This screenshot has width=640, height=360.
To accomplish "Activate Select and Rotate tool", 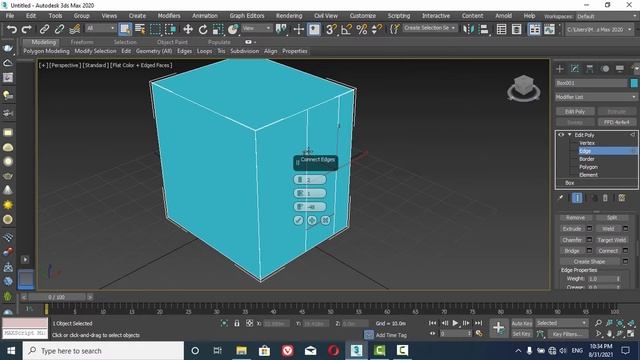I will (x=203, y=29).
